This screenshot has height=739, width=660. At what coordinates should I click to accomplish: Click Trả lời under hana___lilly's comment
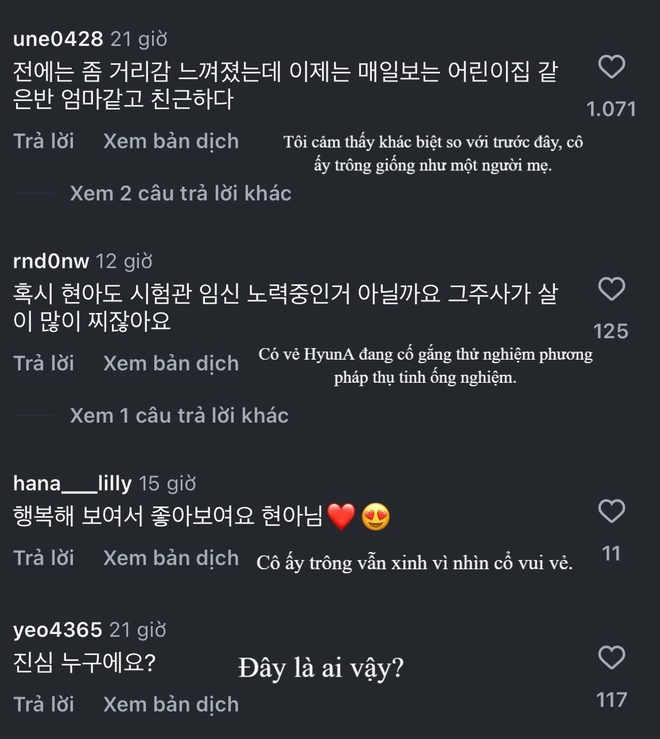tap(44, 558)
